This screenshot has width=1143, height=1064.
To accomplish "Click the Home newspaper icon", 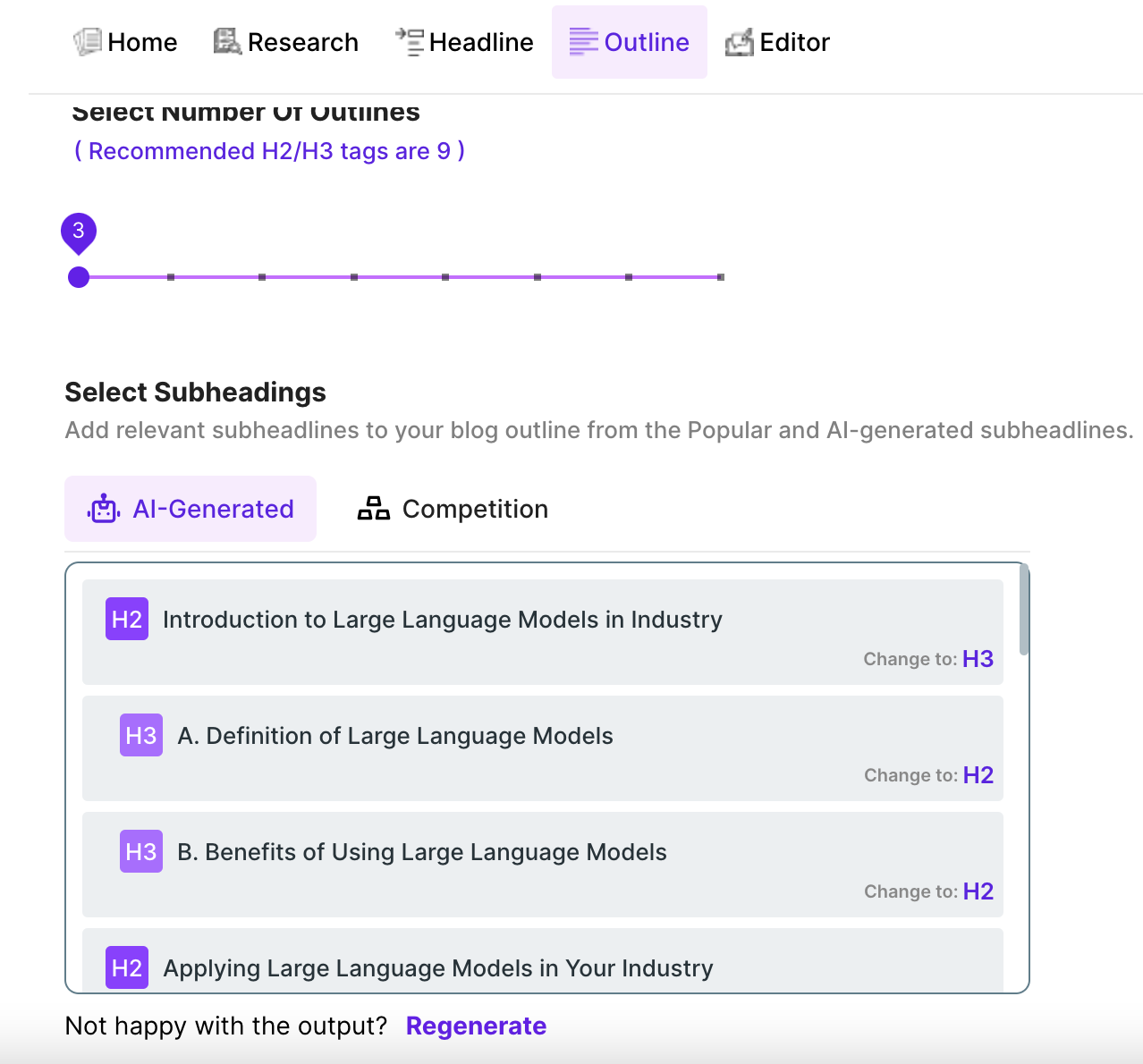I will coord(87,42).
